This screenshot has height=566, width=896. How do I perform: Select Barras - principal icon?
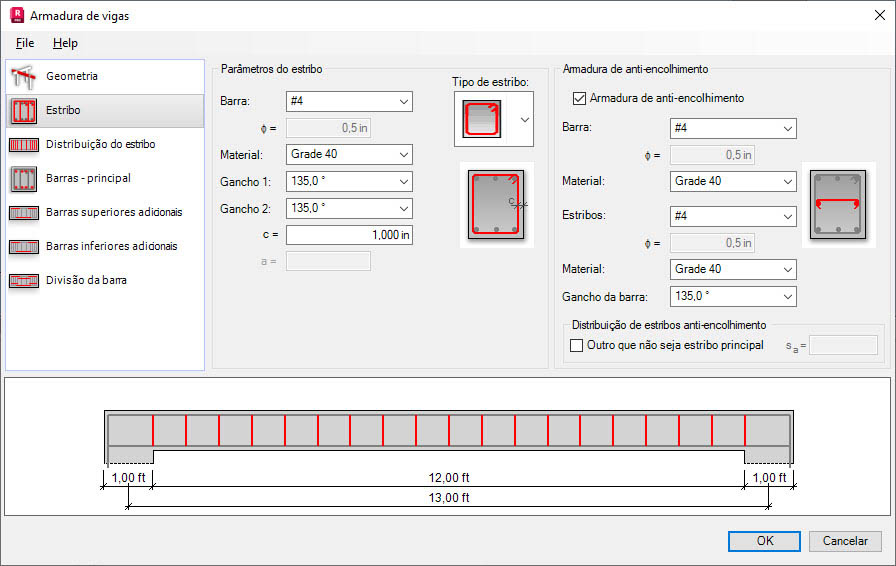tap(23, 178)
